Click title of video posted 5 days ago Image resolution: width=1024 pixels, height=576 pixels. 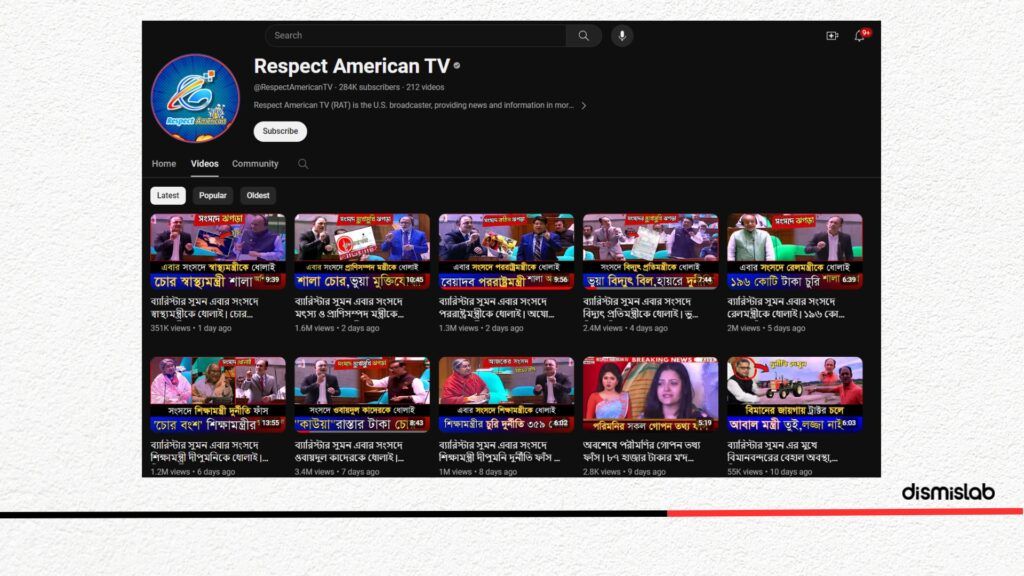tap(786, 308)
